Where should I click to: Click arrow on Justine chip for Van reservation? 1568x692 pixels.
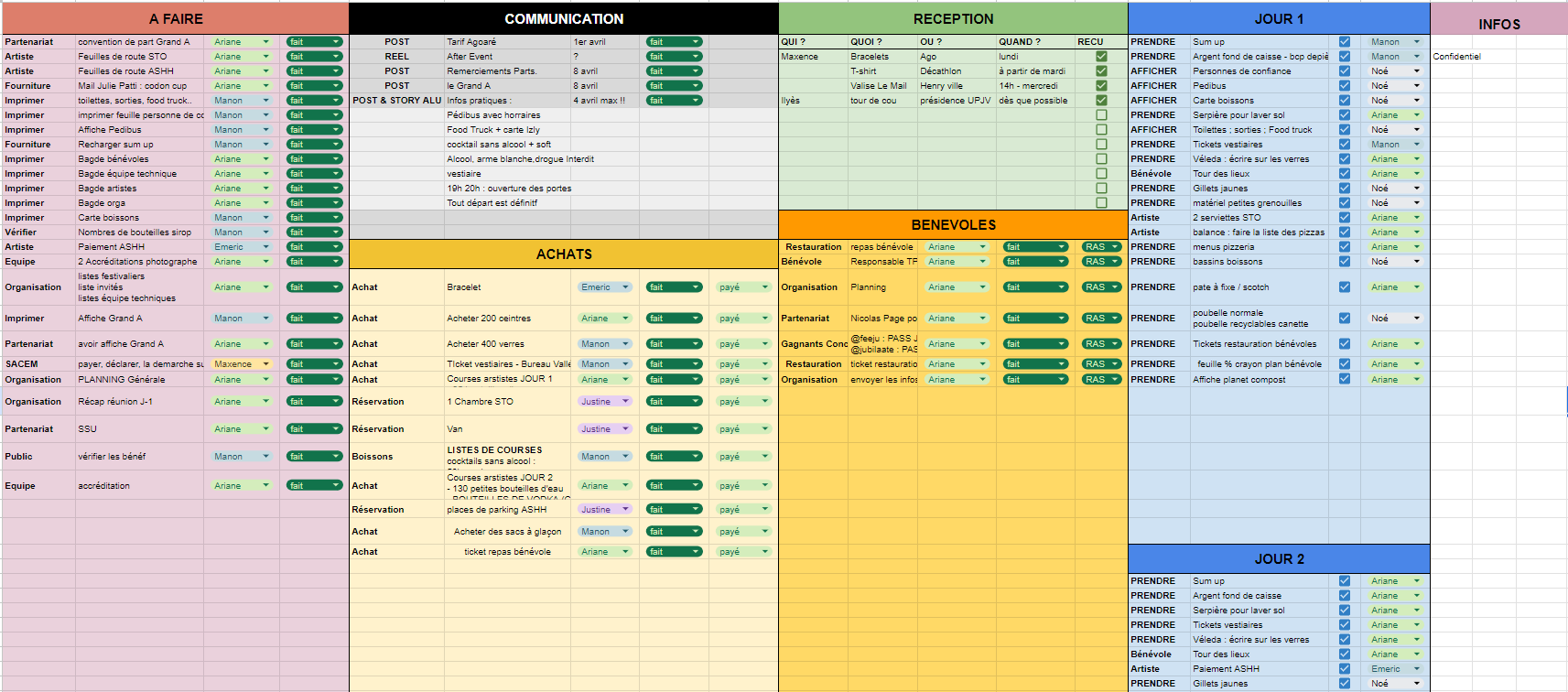click(626, 428)
